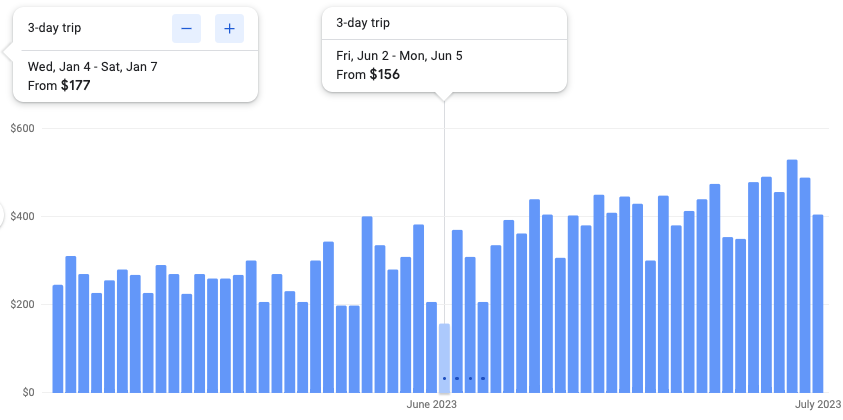Click the $0 y-axis label
This screenshot has width=843, height=420.
click(28, 392)
